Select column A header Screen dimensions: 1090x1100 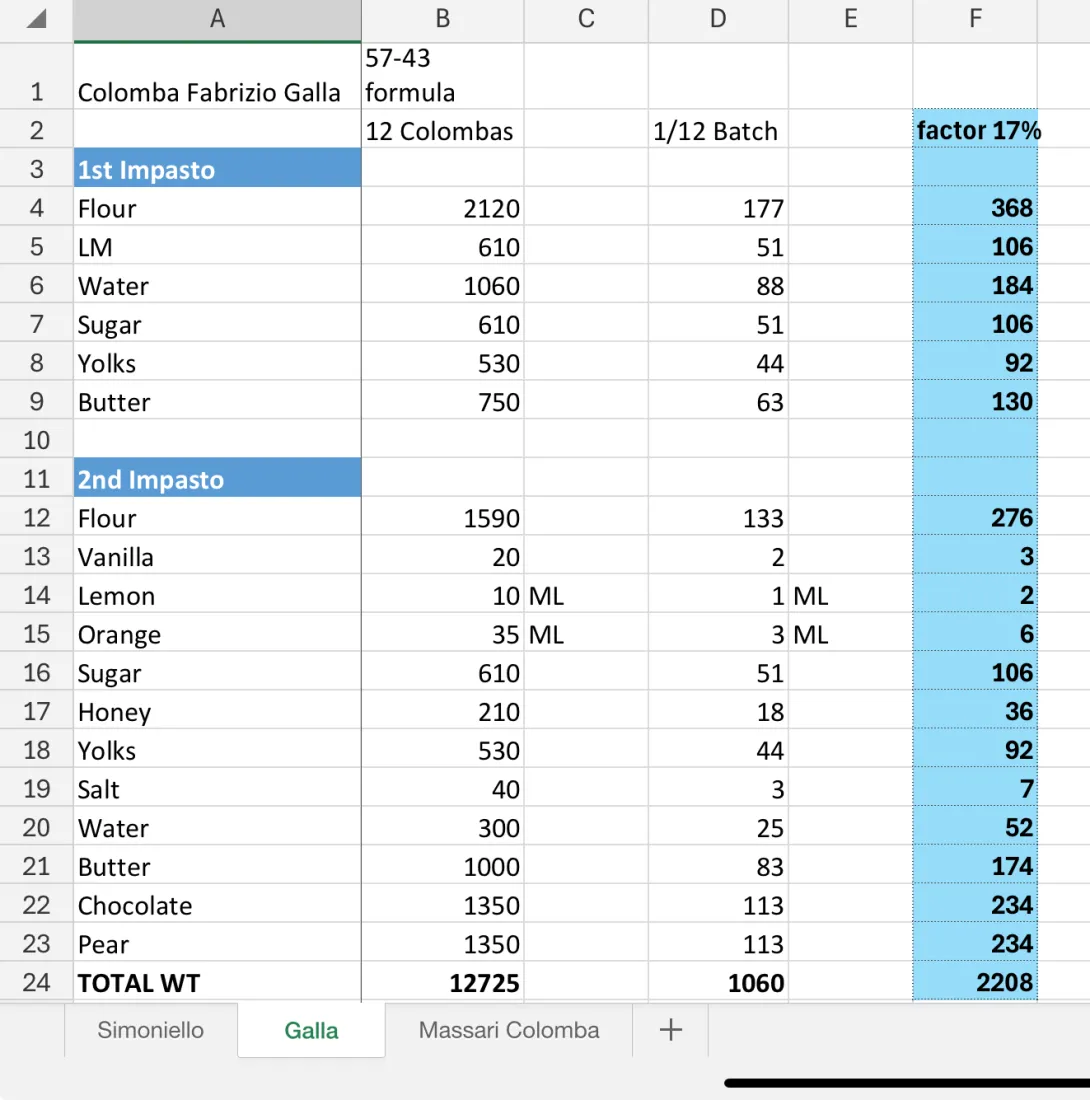[217, 20]
